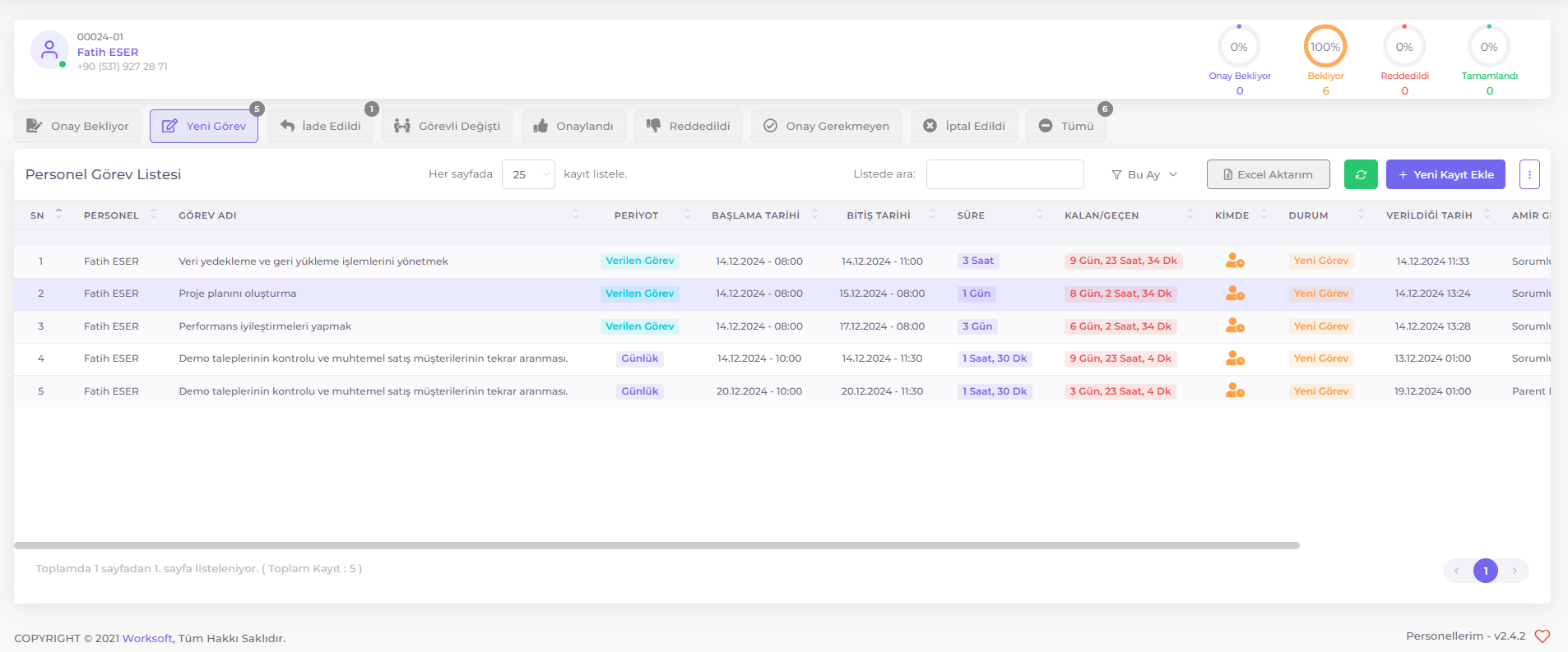Image resolution: width=1568 pixels, height=652 pixels.
Task: Click the '6 Gün, 2 Saat, 34 Dk' badge
Action: [1120, 326]
